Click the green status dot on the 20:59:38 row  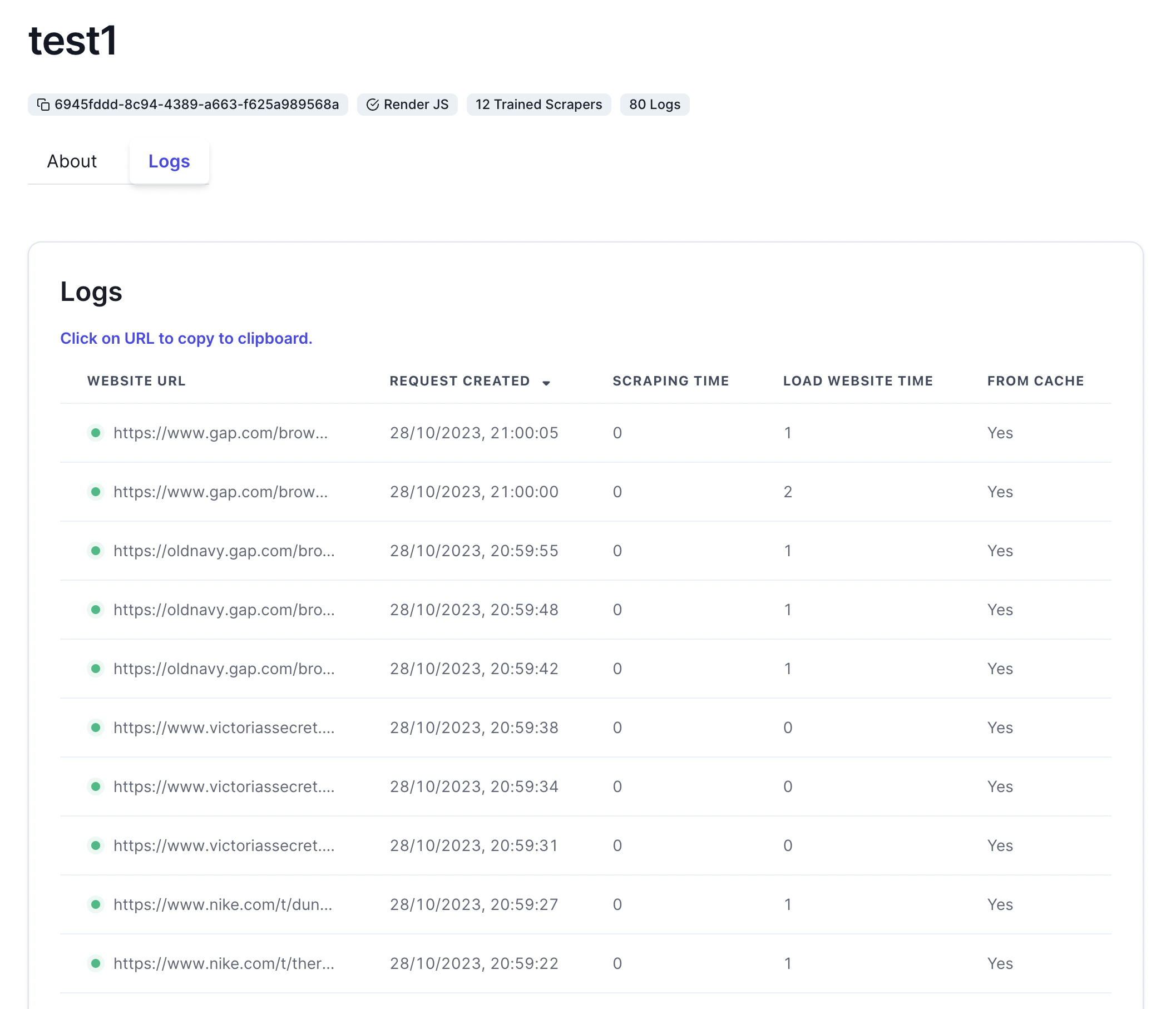[96, 728]
